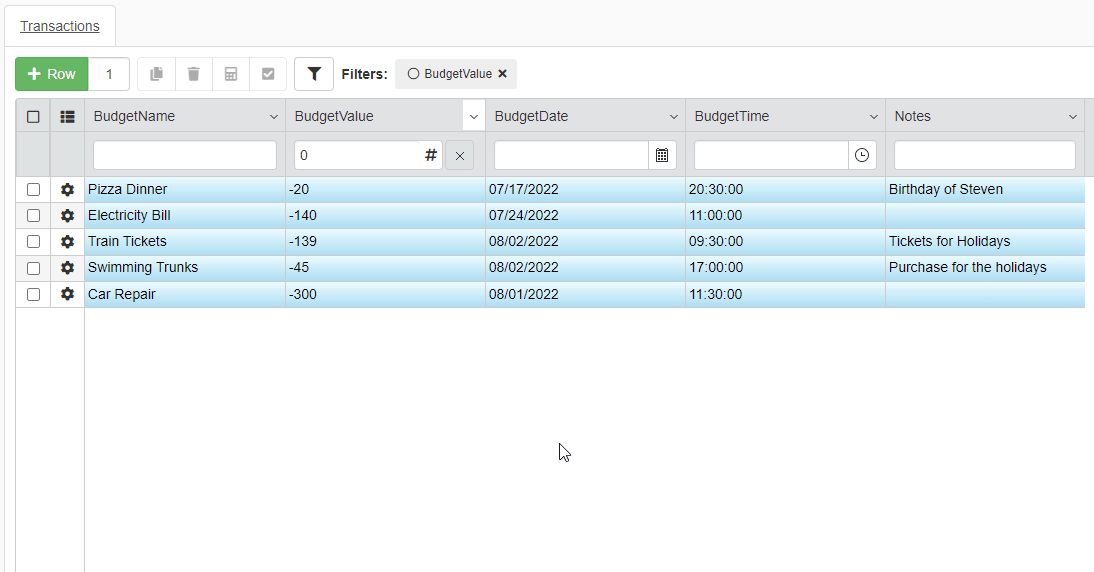Toggle the select-all header checkbox
The image size is (1094, 572).
pyautogui.click(x=33, y=116)
